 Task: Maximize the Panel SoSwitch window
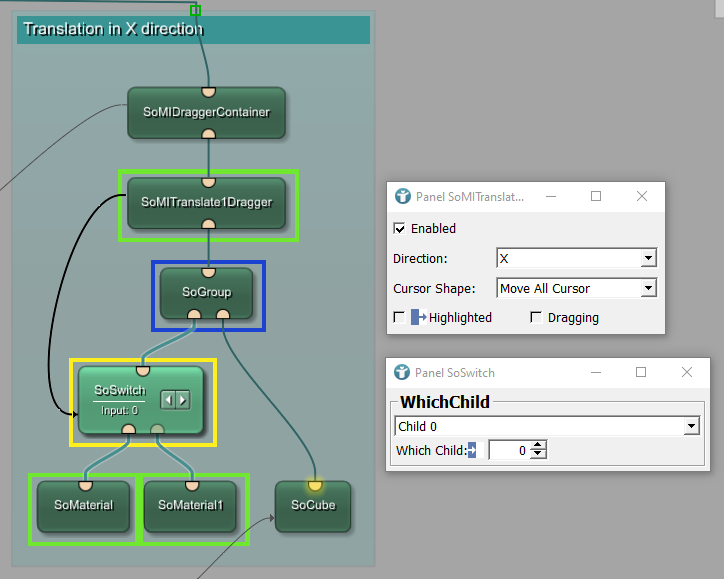coord(641,372)
